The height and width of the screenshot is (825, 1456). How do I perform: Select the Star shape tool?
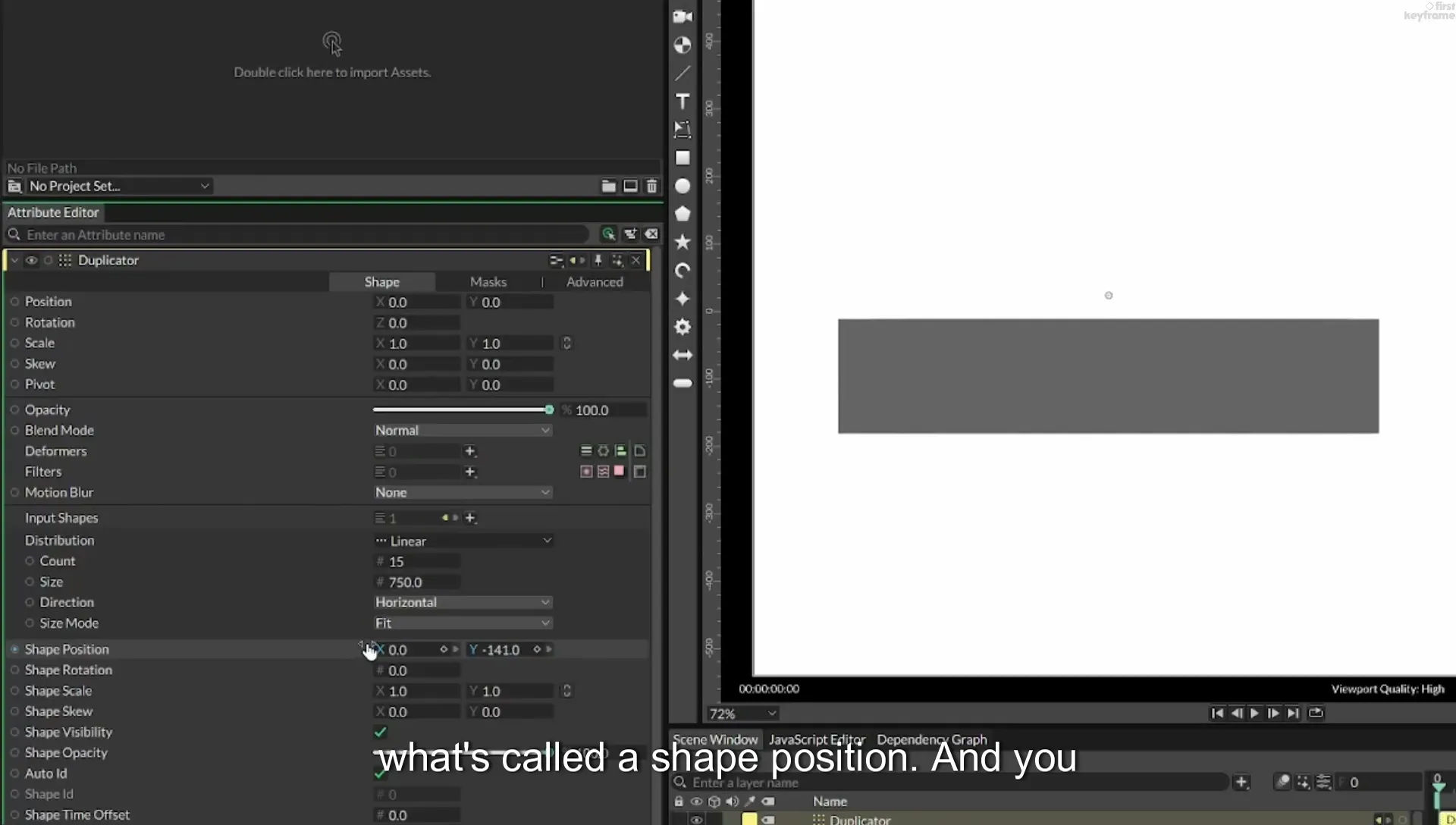tap(682, 242)
